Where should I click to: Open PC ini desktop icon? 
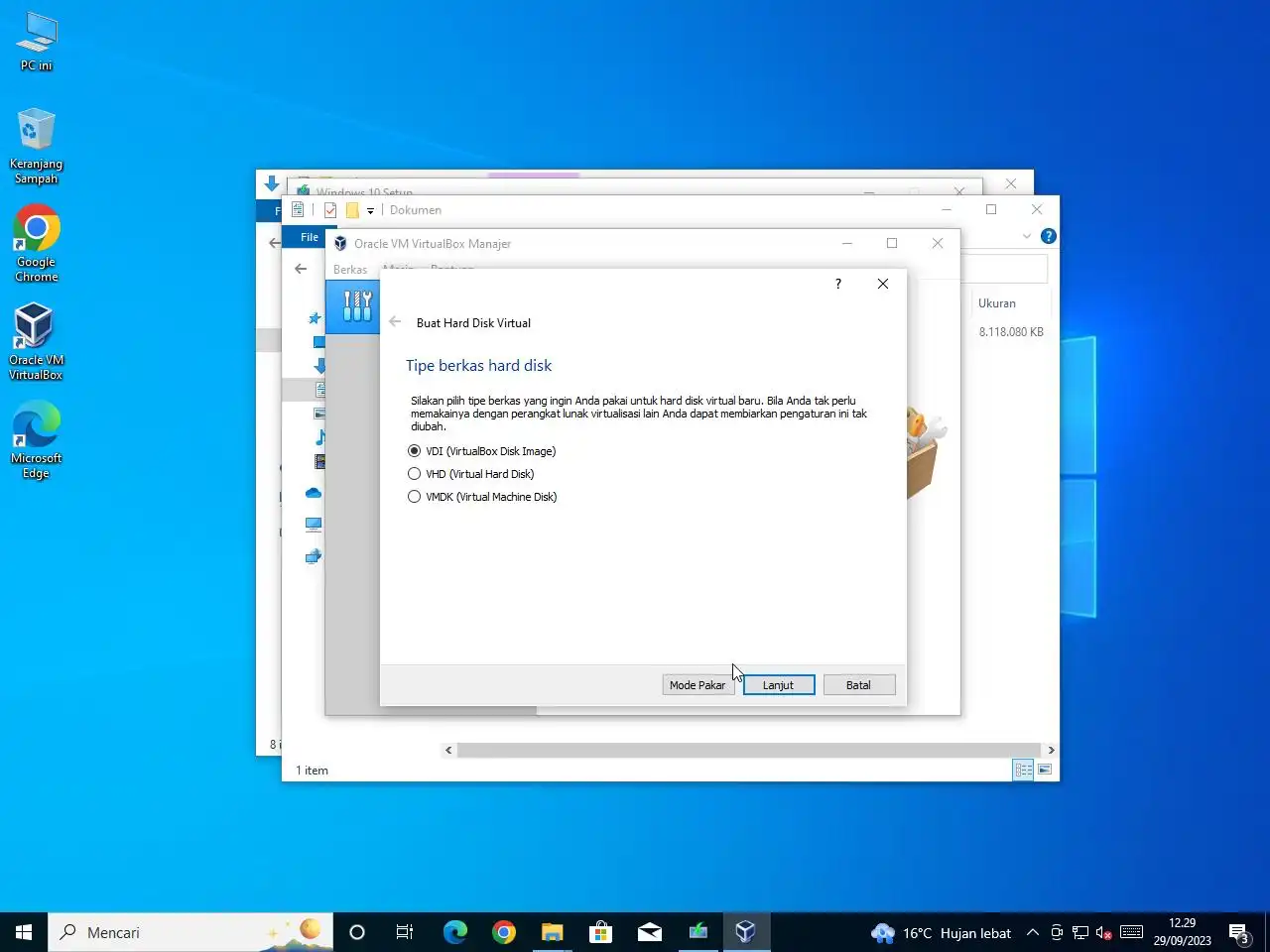click(37, 42)
